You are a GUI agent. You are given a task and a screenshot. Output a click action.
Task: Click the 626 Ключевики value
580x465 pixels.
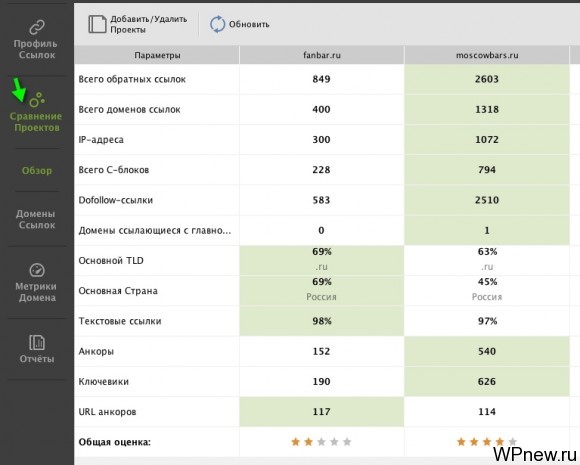(x=487, y=382)
